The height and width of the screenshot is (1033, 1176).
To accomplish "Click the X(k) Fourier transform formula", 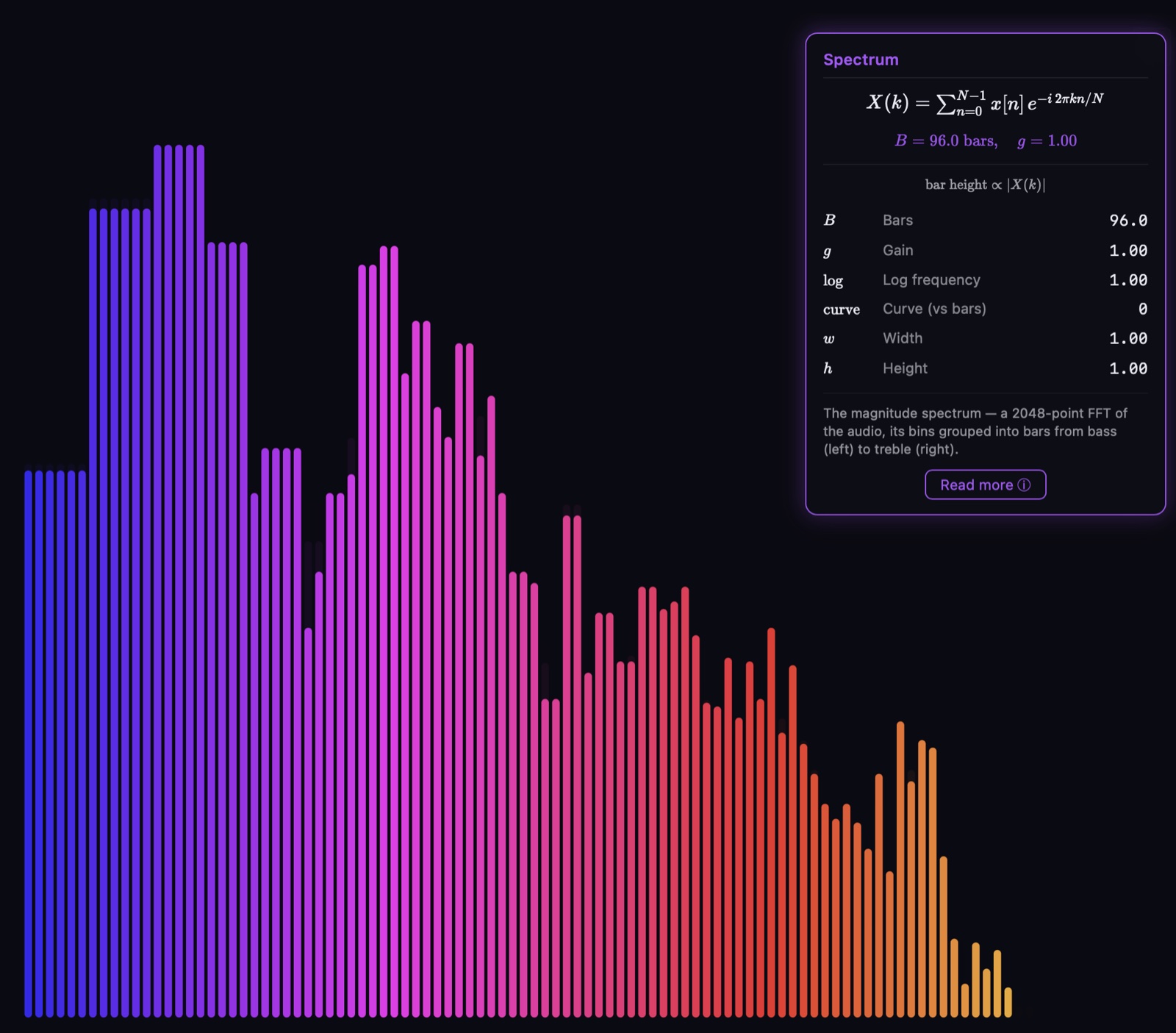I will pos(985,102).
